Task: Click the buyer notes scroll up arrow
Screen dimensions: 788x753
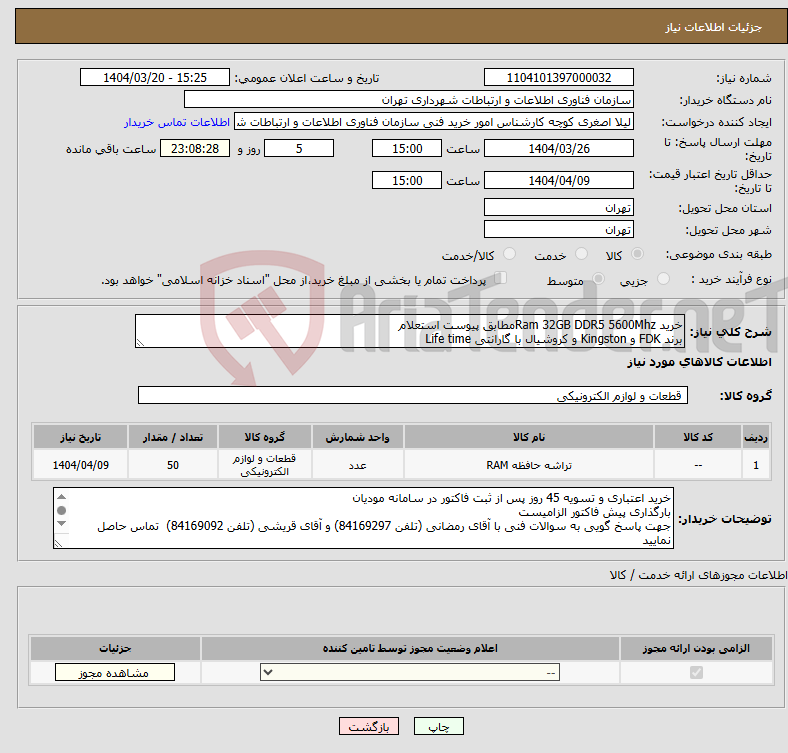Action: (61, 497)
